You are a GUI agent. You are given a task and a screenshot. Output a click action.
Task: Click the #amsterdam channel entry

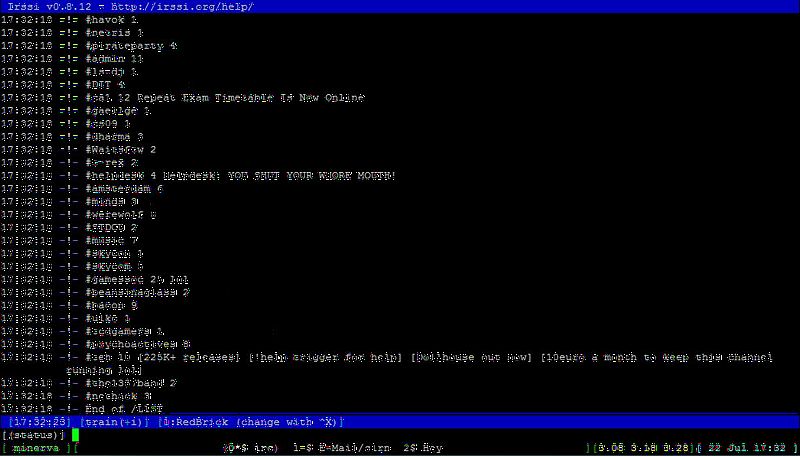124,189
